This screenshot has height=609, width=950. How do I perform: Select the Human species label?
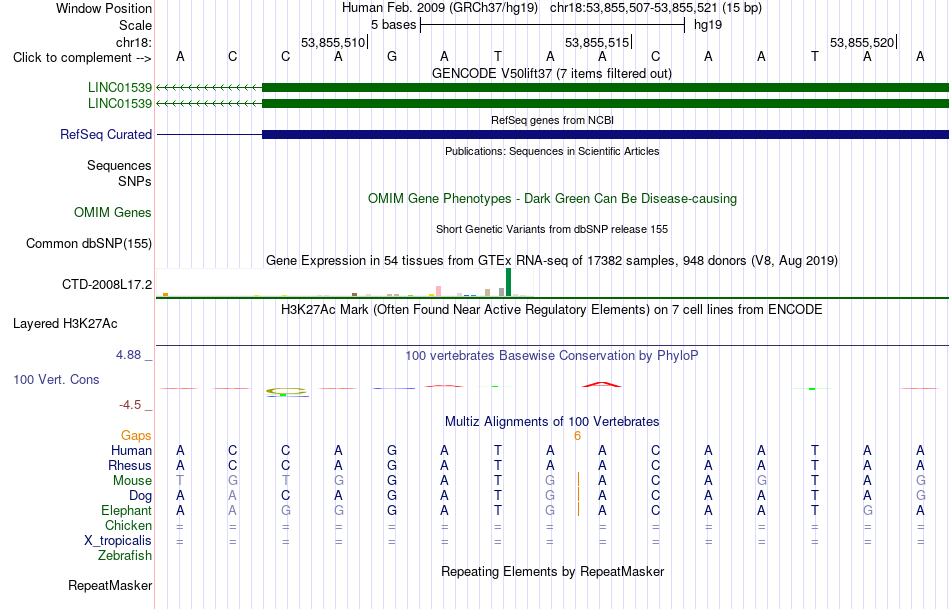pos(131,451)
